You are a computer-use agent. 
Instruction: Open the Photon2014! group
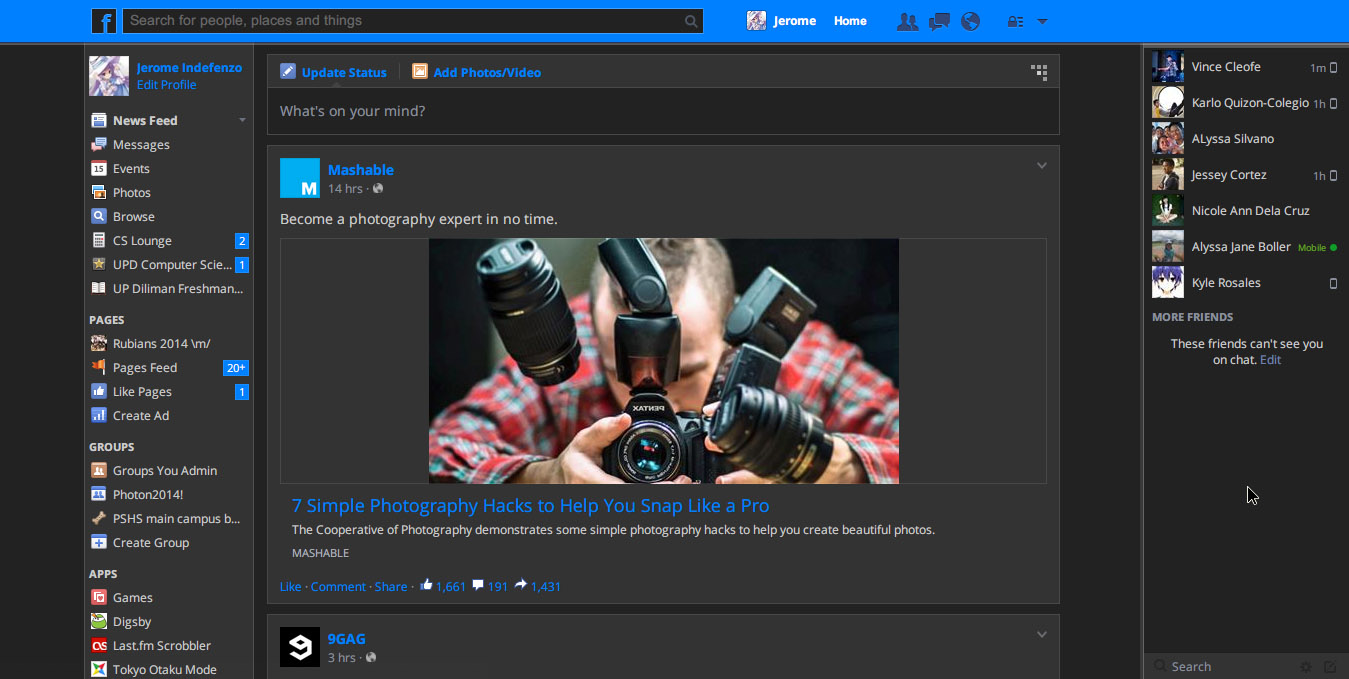tap(148, 494)
